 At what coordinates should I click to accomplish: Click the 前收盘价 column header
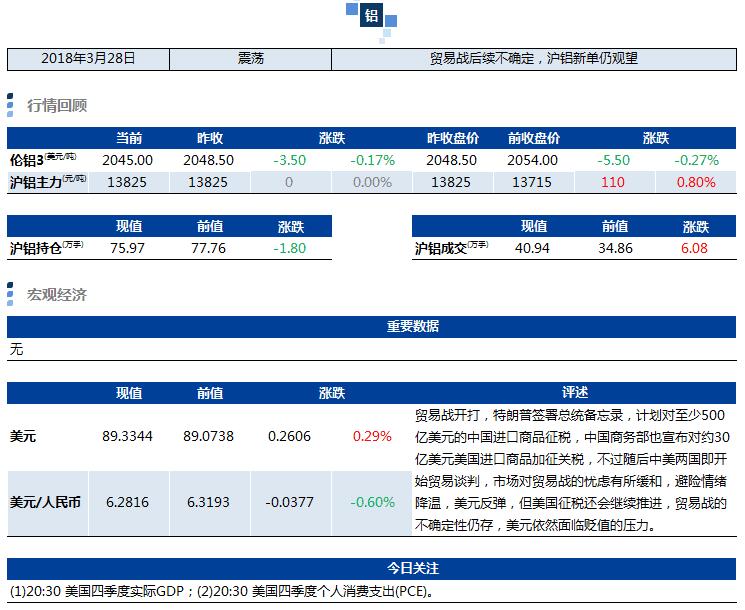(534, 138)
